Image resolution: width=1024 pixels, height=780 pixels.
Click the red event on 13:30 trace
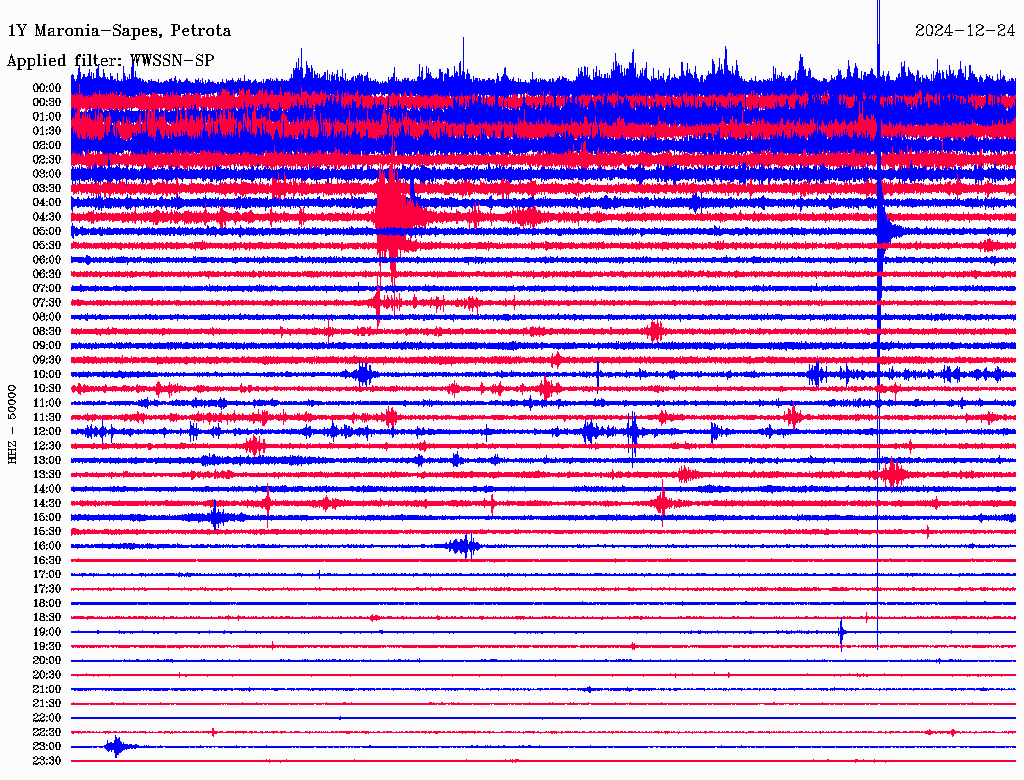click(x=892, y=474)
